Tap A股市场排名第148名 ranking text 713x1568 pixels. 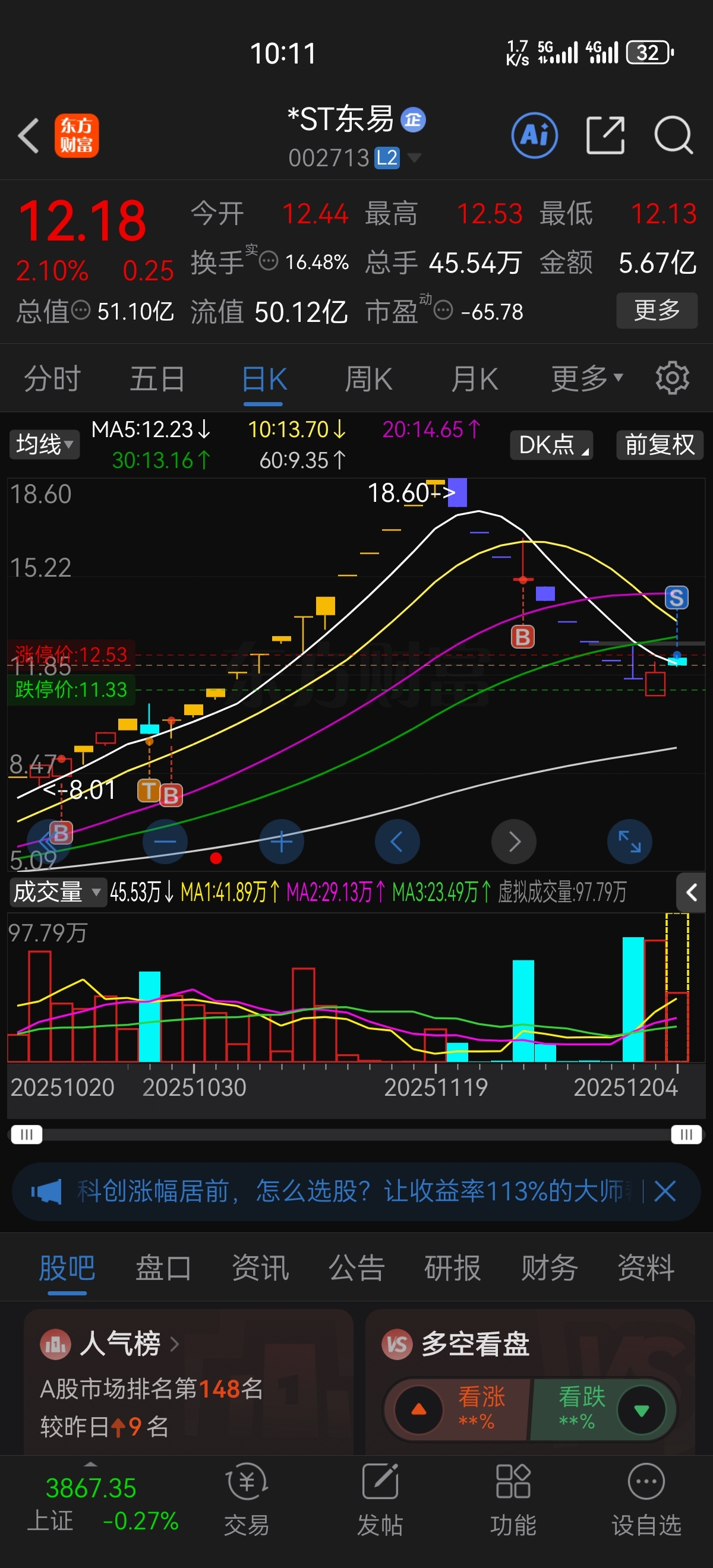(151, 1389)
